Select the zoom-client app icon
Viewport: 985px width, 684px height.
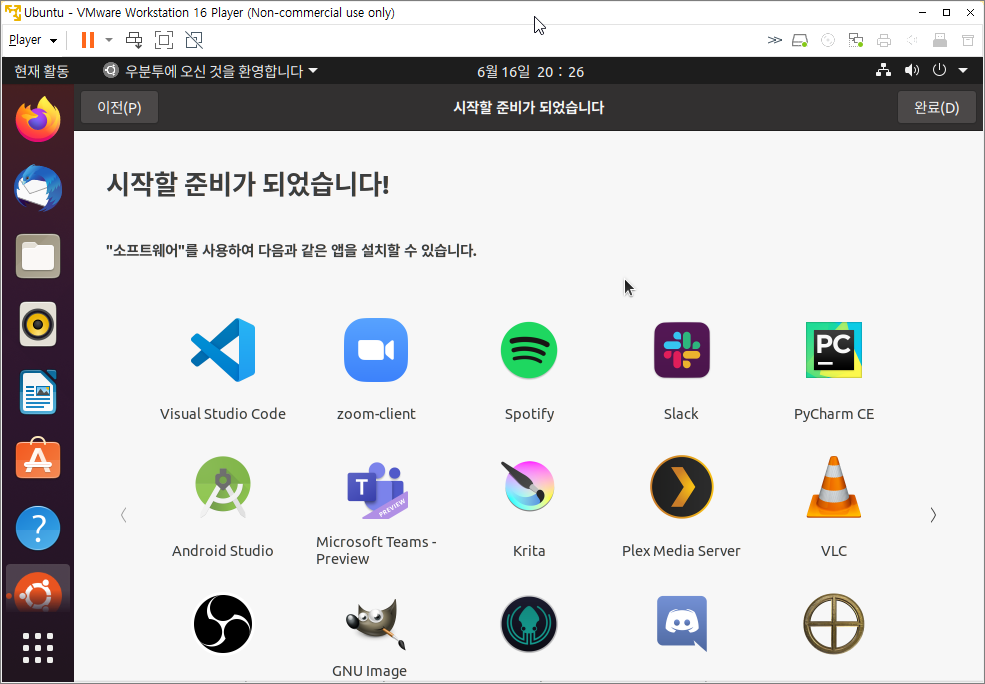[376, 350]
